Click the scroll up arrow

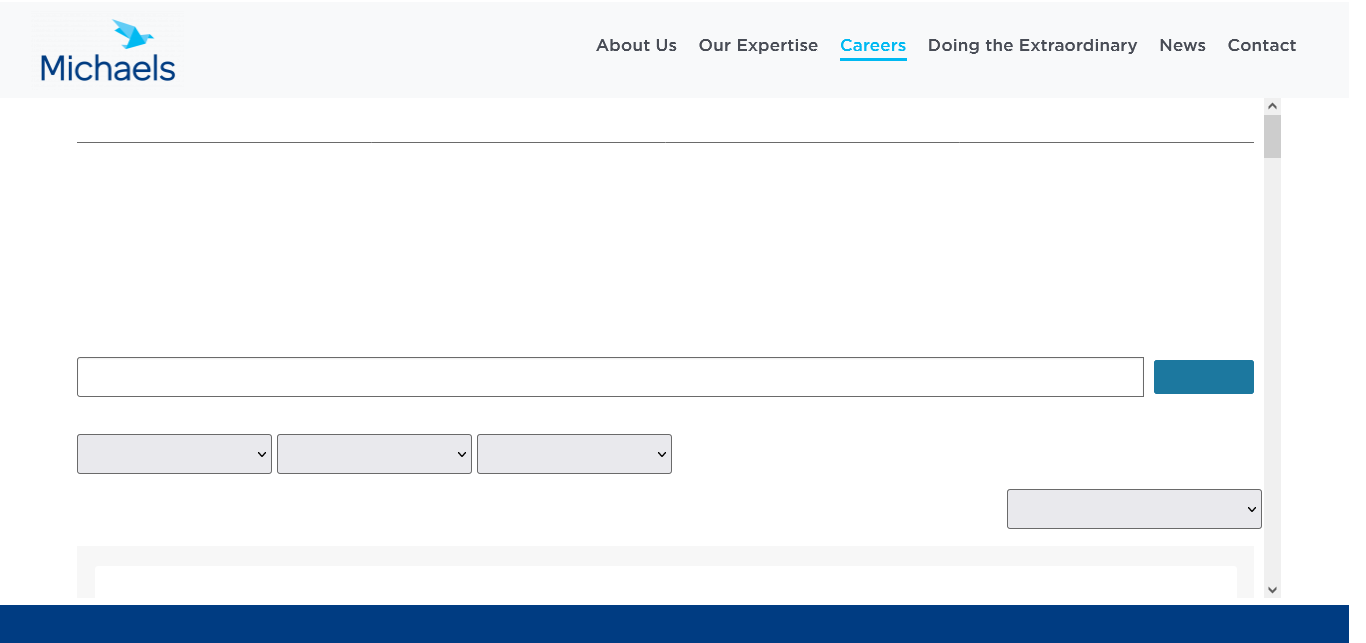1272,106
